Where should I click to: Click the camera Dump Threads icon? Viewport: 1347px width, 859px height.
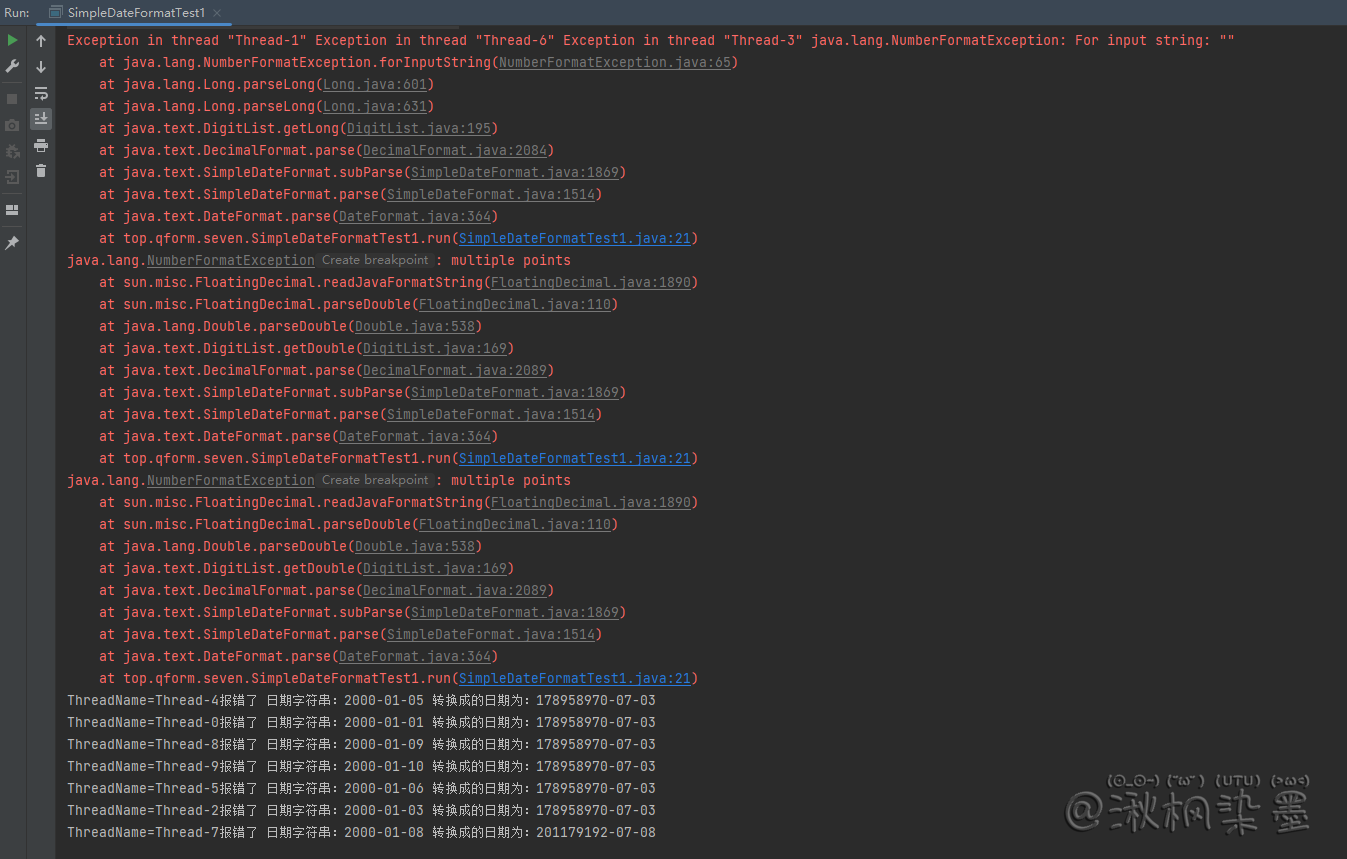(x=12, y=125)
